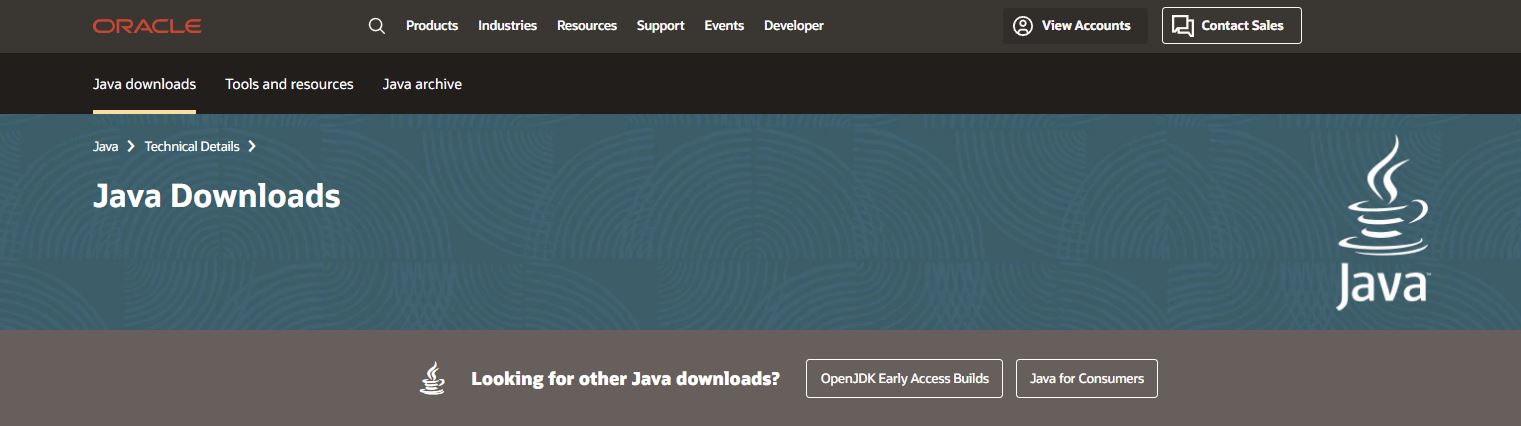1521x426 pixels.
Task: Open the search magnifier icon
Action: 377,26
